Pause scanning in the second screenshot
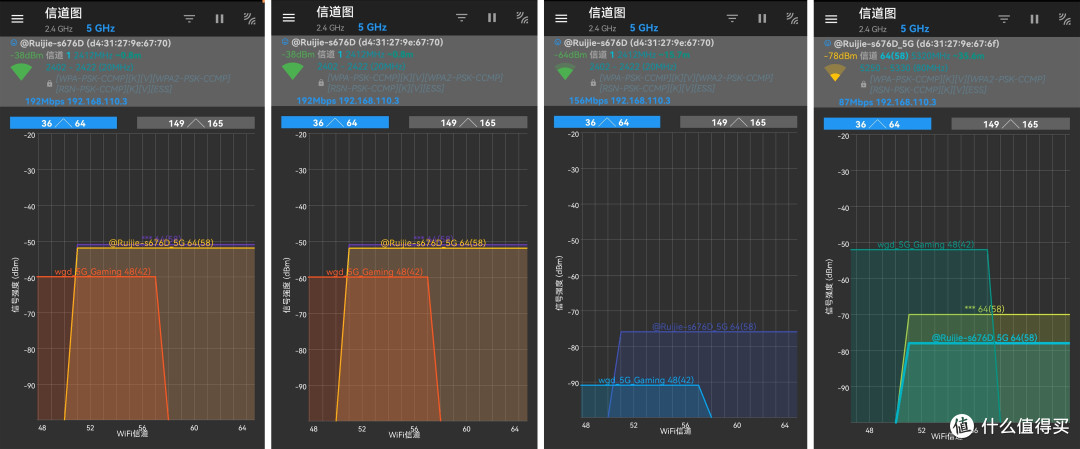The image size is (1080, 449). coord(492,18)
